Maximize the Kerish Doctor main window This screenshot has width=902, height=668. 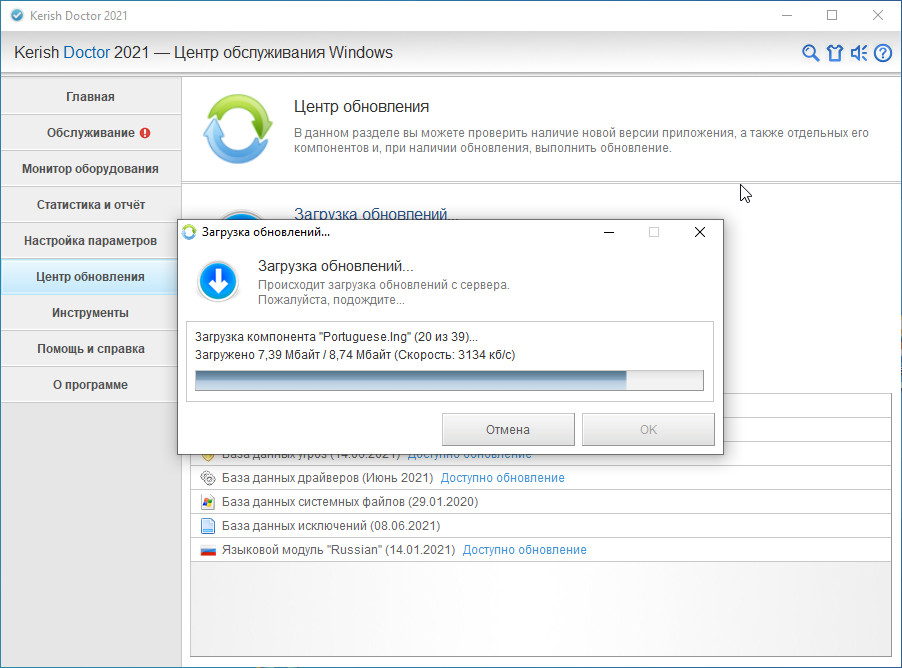point(832,16)
